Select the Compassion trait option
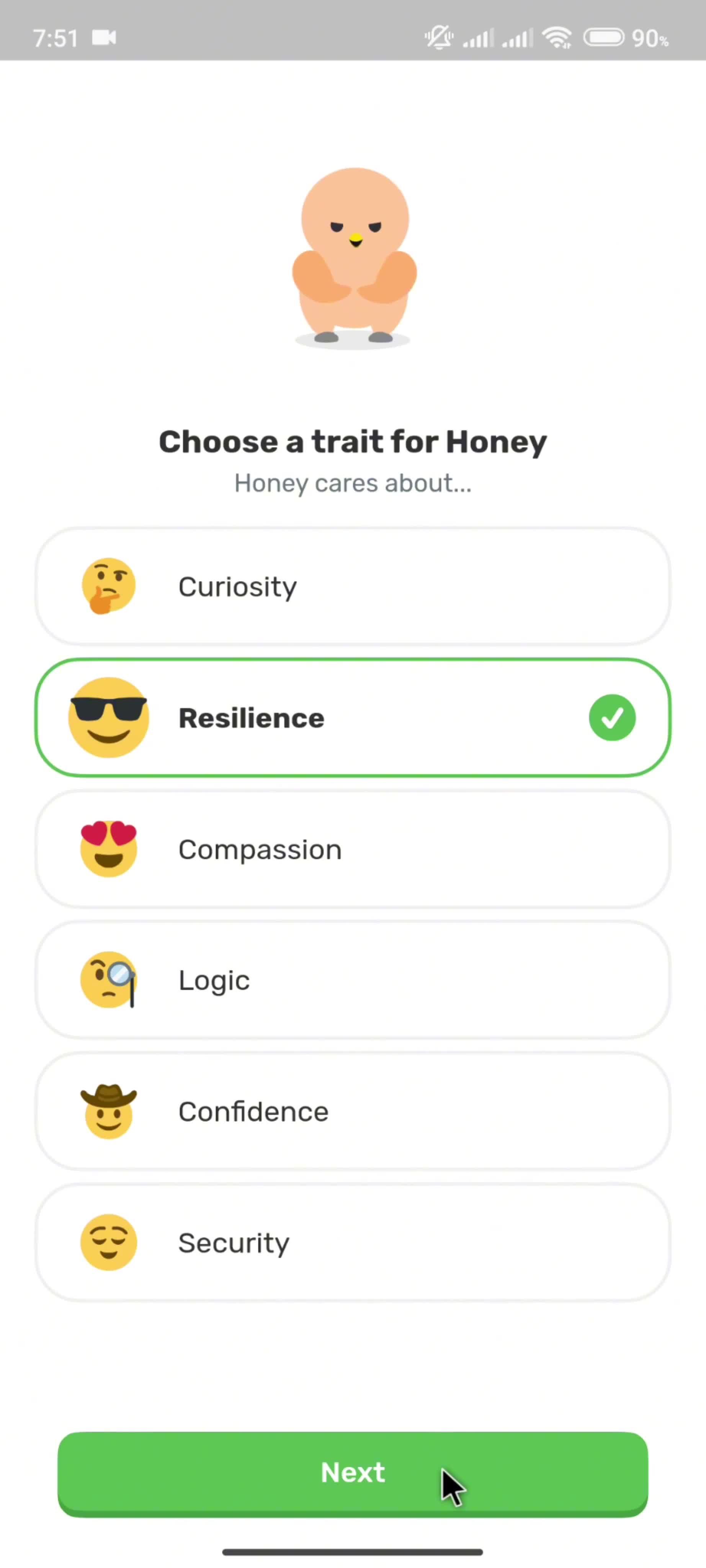706x1568 pixels. 353,849
